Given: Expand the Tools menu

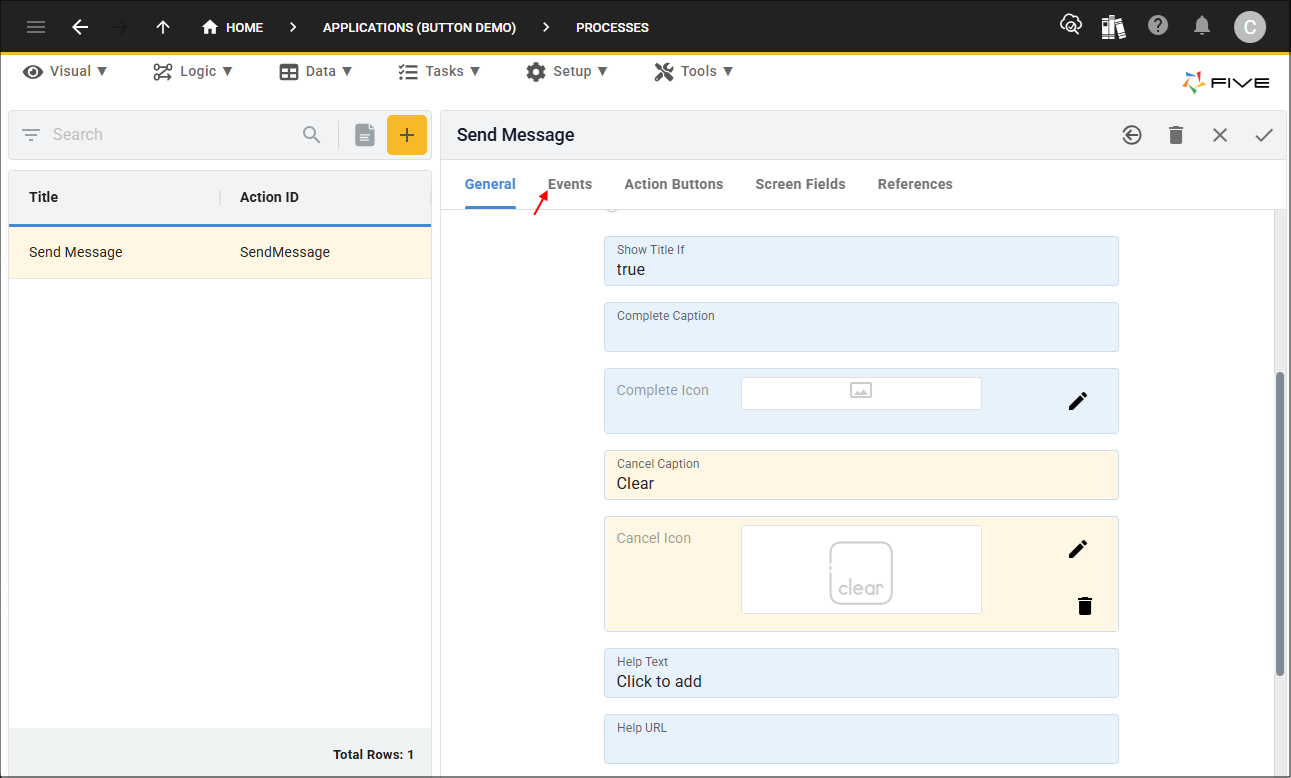Looking at the screenshot, I should tap(694, 71).
